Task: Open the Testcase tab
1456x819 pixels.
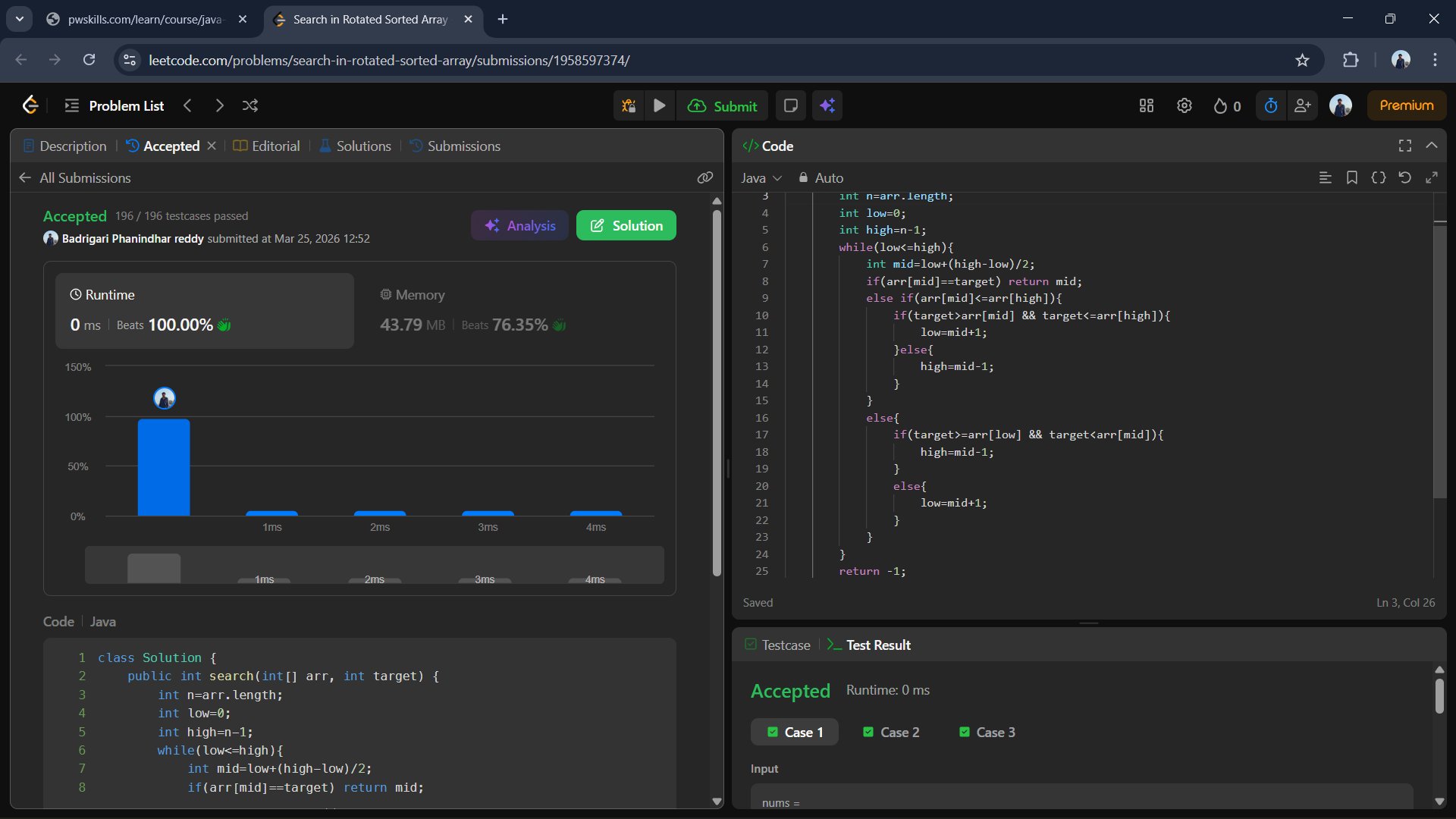Action: point(777,645)
